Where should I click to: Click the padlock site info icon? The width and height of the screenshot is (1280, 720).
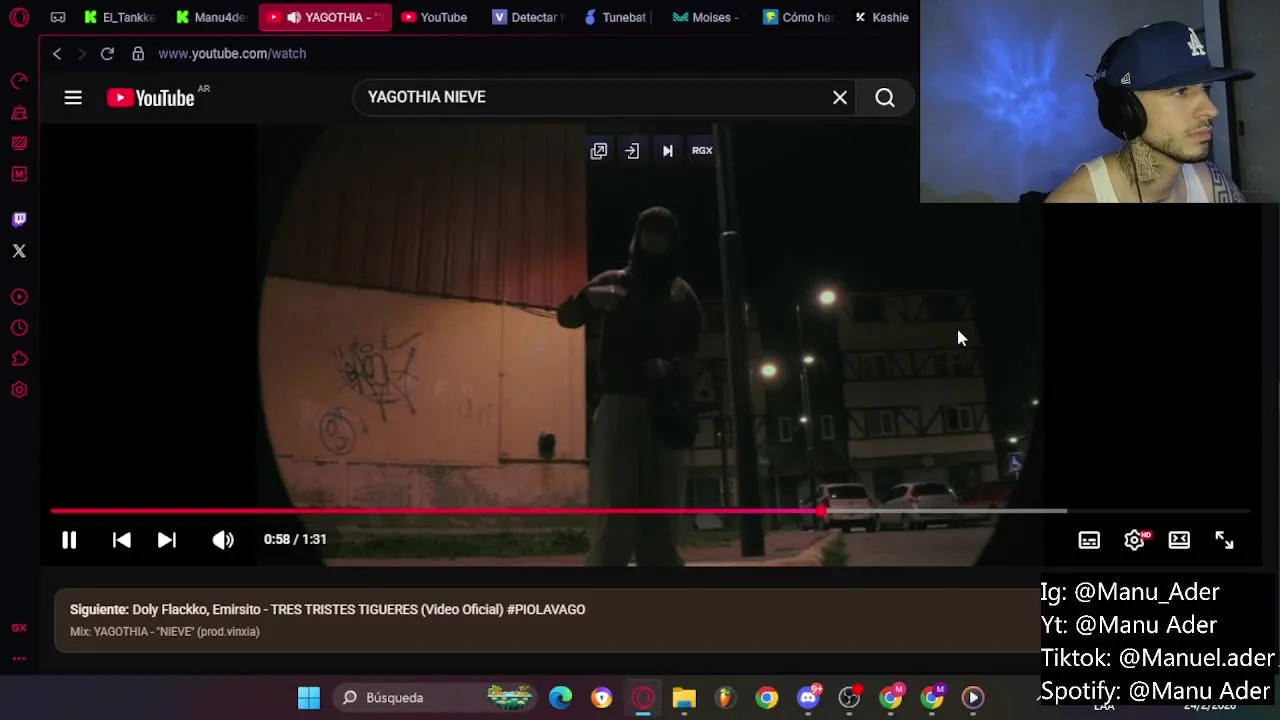click(x=138, y=54)
